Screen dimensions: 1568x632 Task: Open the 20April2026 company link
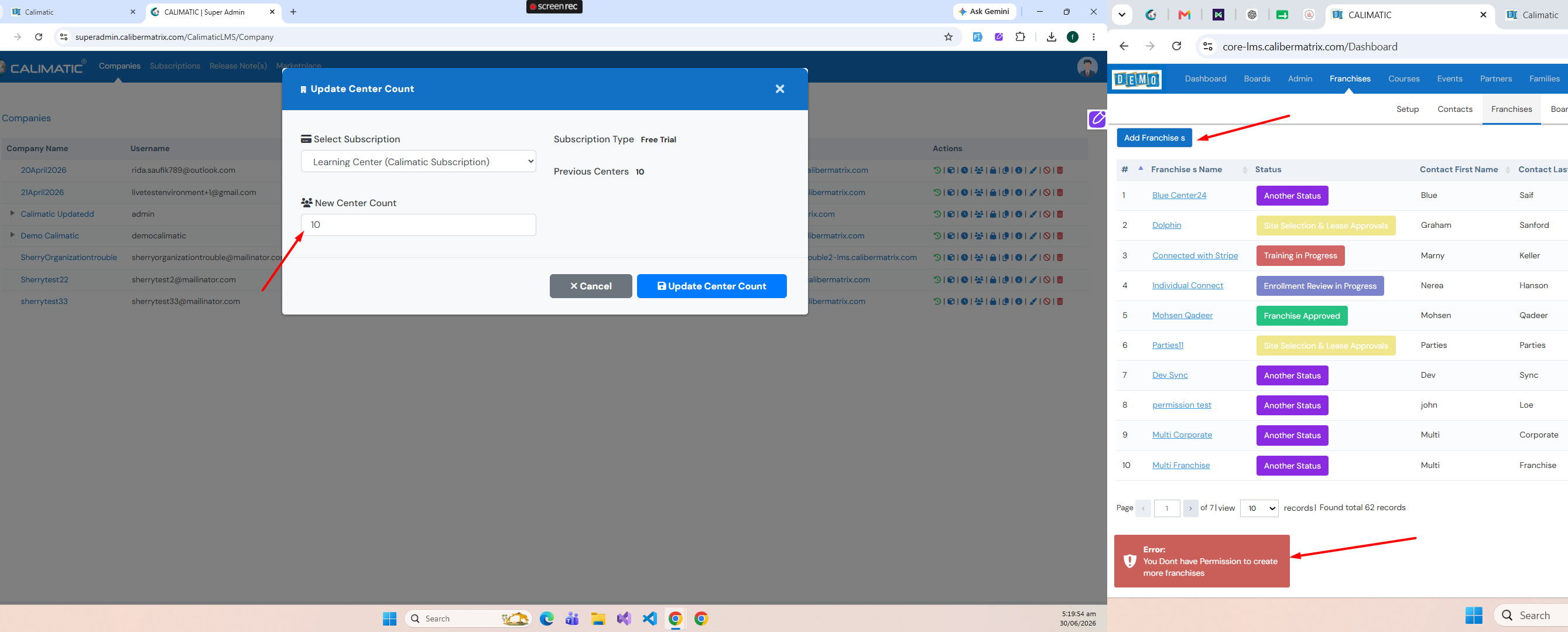pyautogui.click(x=43, y=170)
